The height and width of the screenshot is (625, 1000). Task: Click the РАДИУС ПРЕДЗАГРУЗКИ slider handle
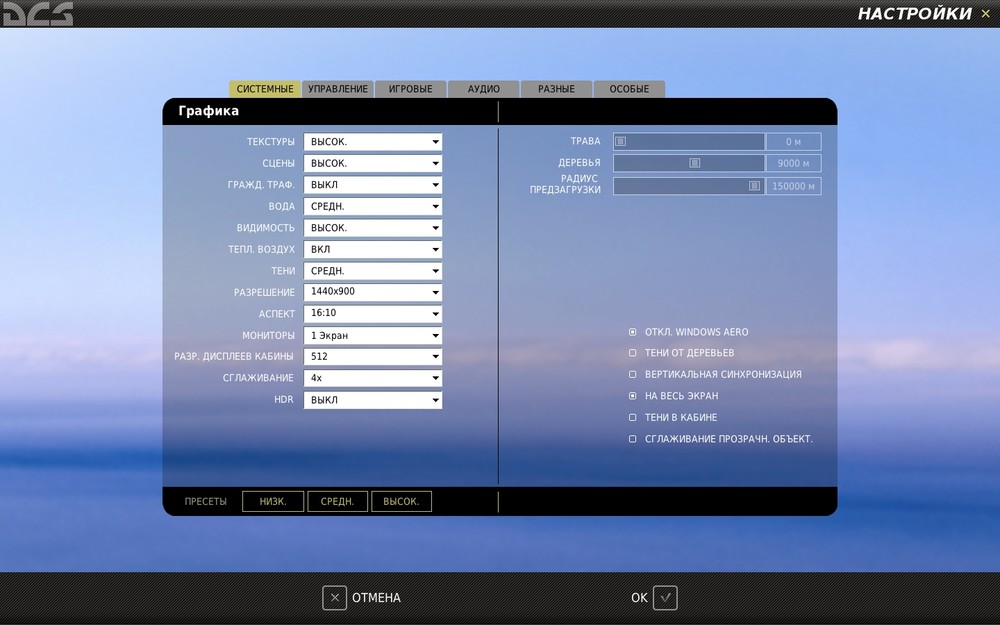pyautogui.click(x=754, y=186)
